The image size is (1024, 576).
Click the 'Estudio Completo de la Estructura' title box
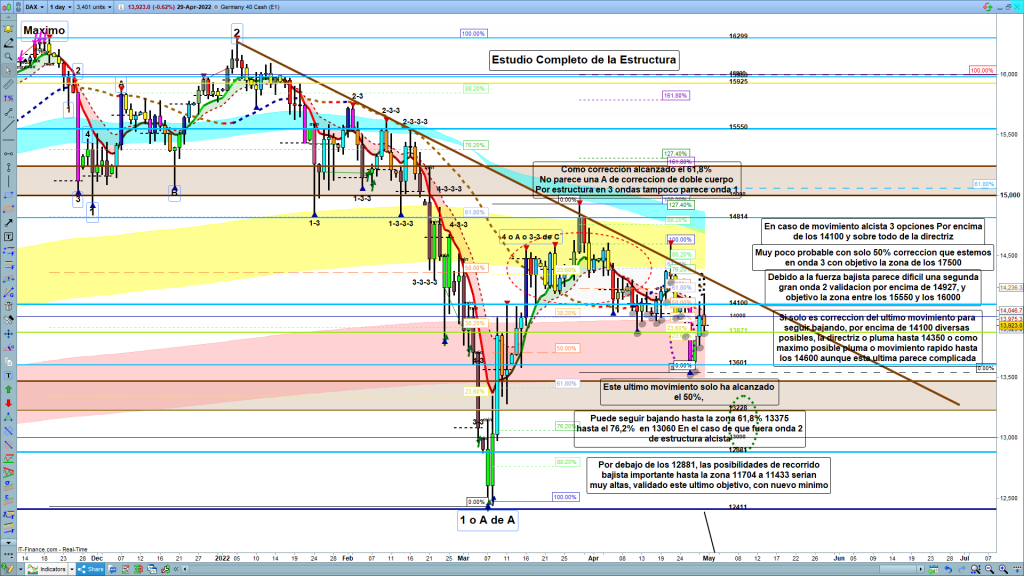click(x=584, y=60)
